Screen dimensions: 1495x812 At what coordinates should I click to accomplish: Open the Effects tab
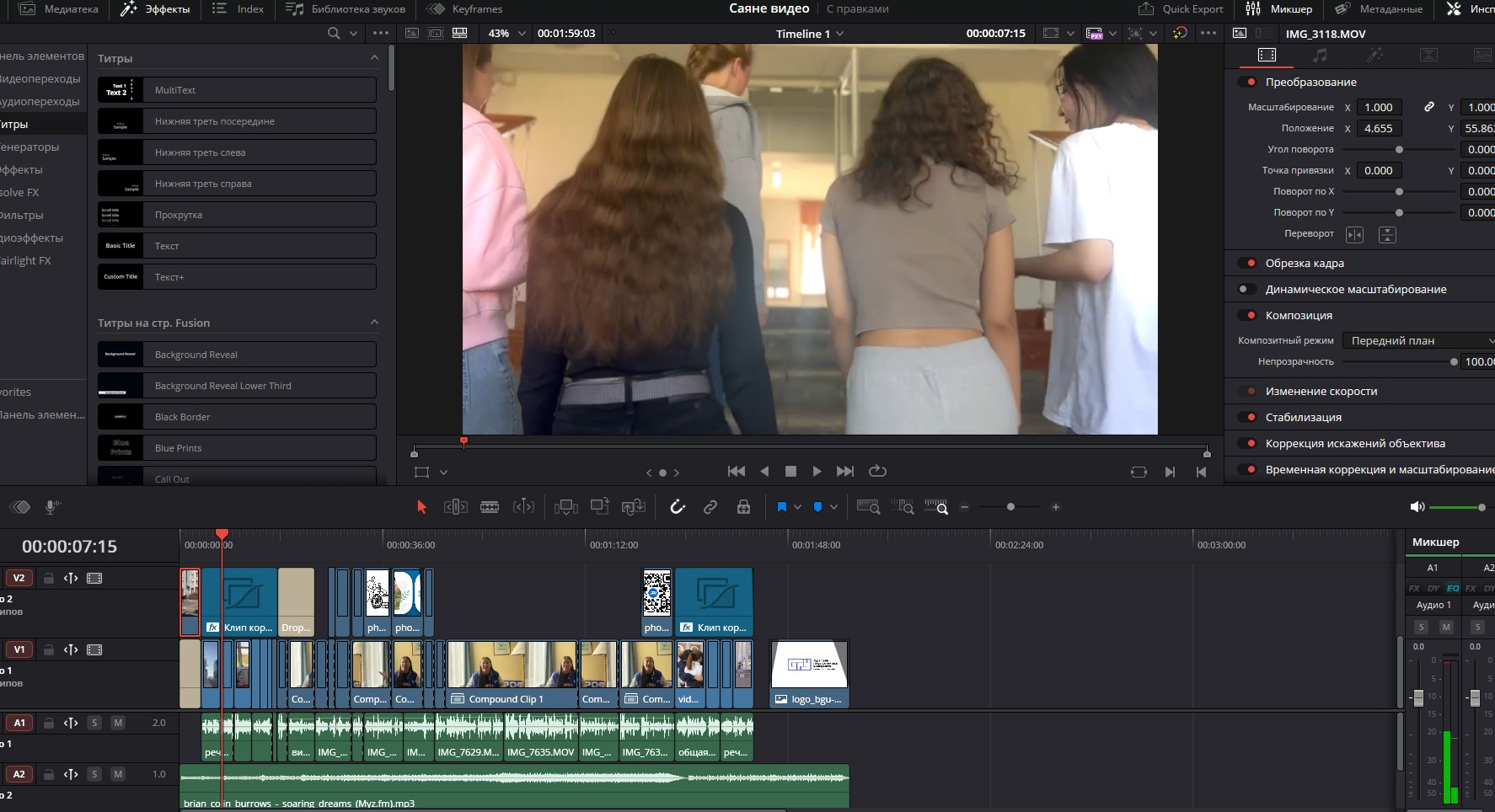(x=156, y=9)
